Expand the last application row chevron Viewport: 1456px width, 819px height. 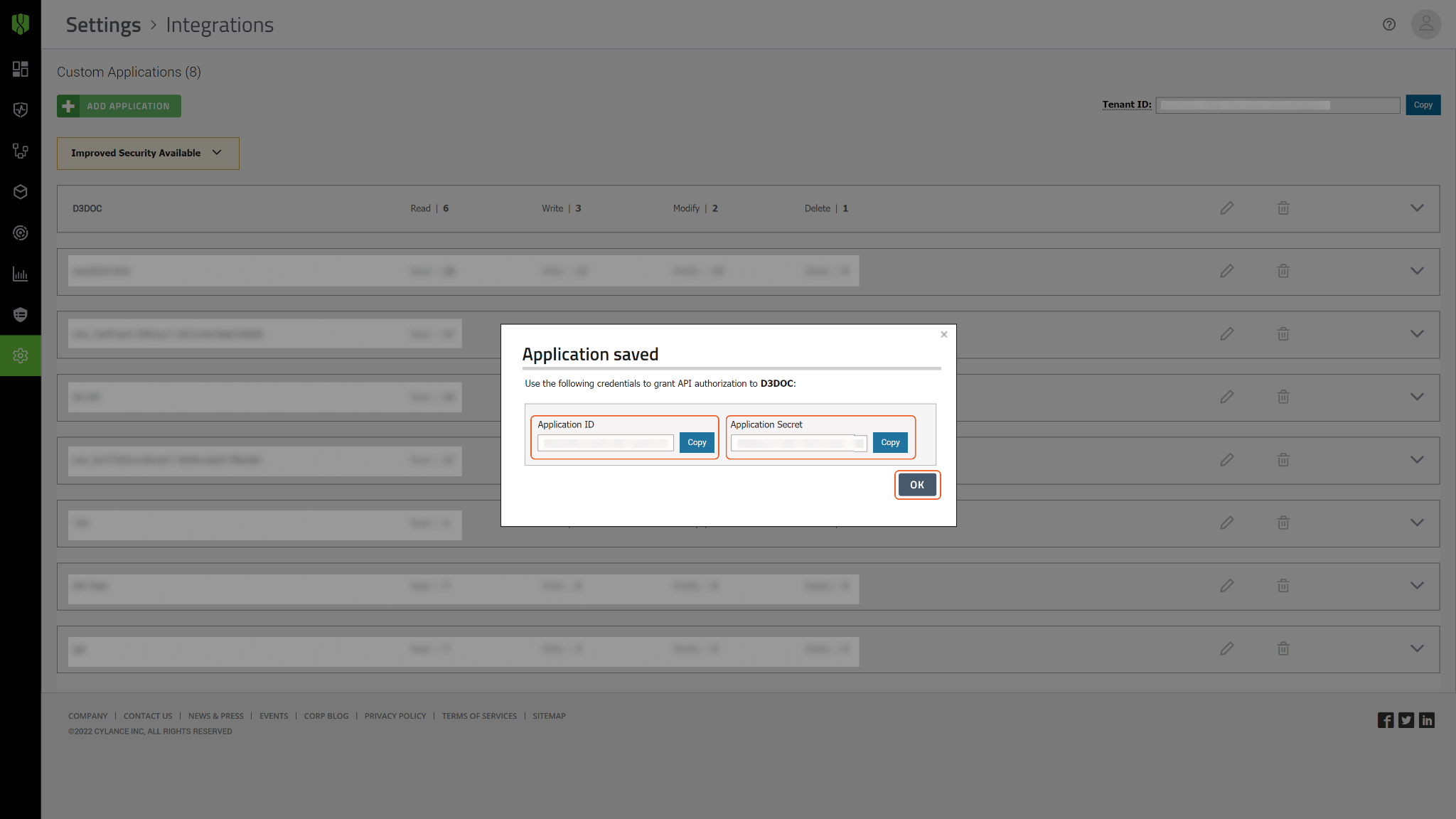[1416, 648]
